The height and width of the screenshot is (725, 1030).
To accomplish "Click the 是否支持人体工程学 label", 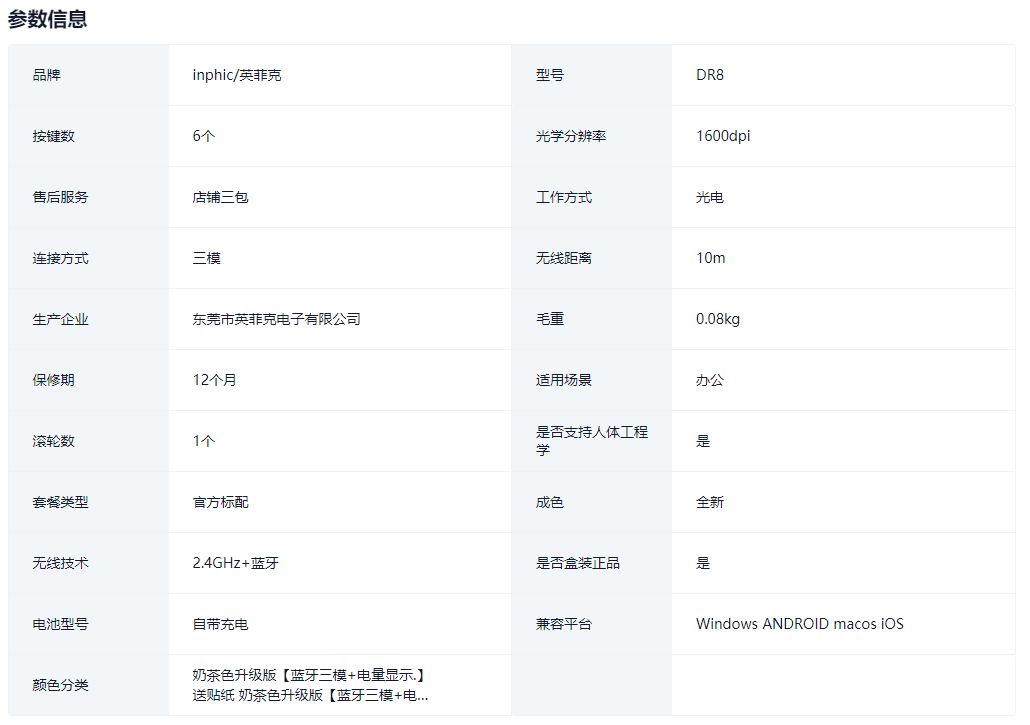I will [591, 441].
